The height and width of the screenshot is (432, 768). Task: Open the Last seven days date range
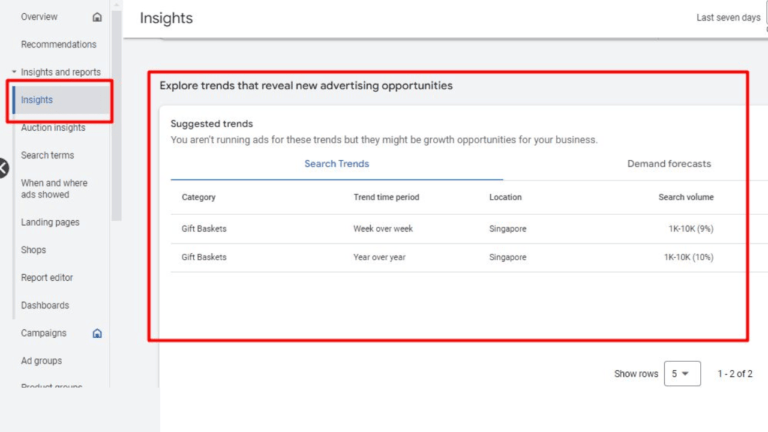click(728, 18)
